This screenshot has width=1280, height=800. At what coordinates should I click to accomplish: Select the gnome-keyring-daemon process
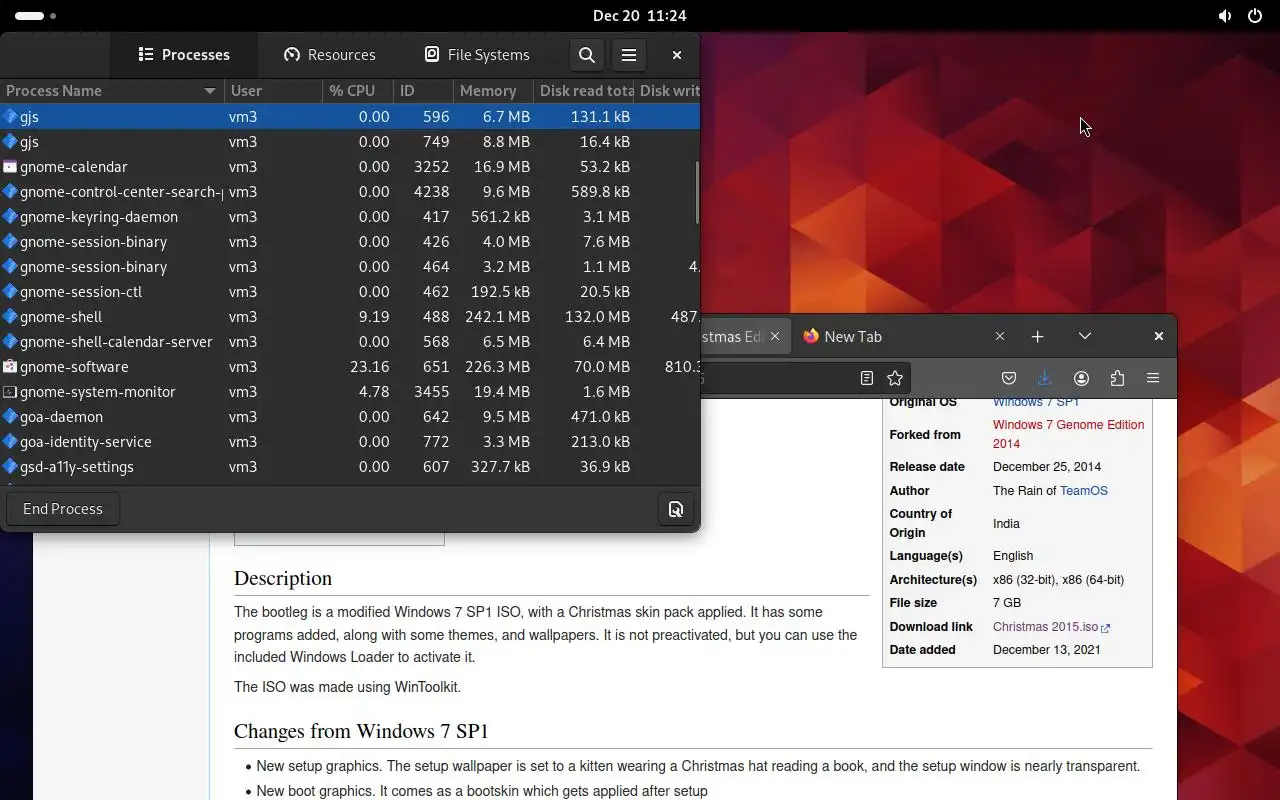tap(350, 217)
